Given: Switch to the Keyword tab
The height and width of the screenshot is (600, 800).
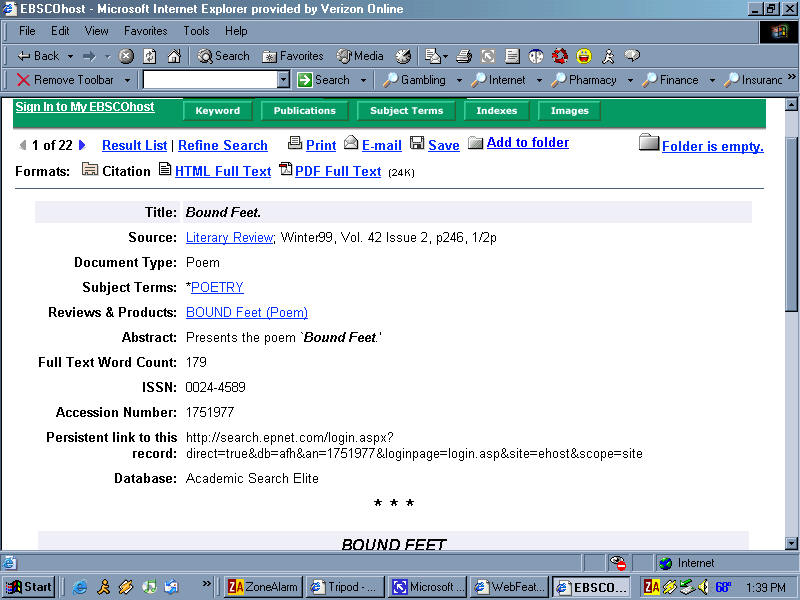Looking at the screenshot, I should [217, 110].
